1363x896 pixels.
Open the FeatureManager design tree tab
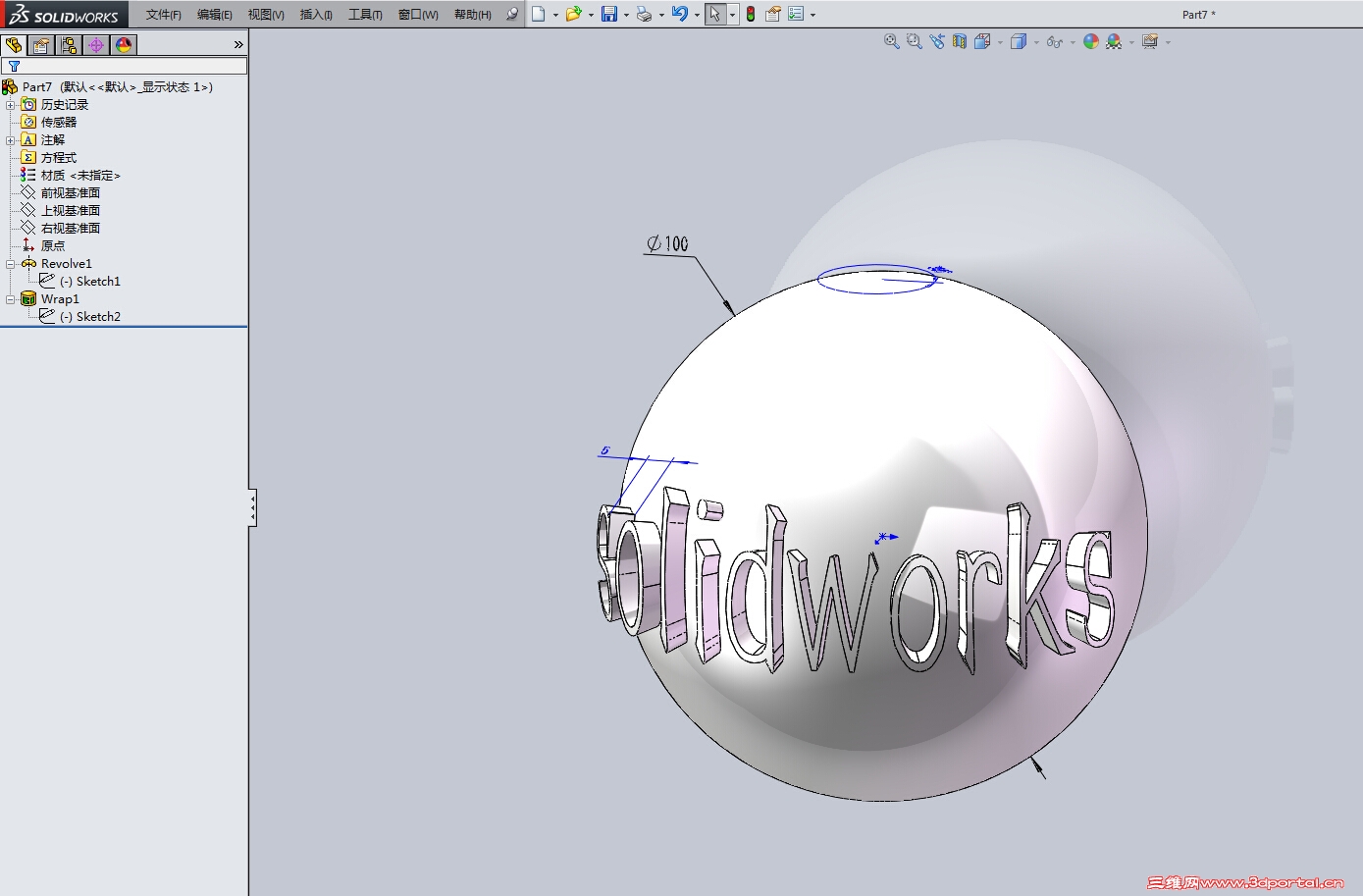pyautogui.click(x=14, y=45)
